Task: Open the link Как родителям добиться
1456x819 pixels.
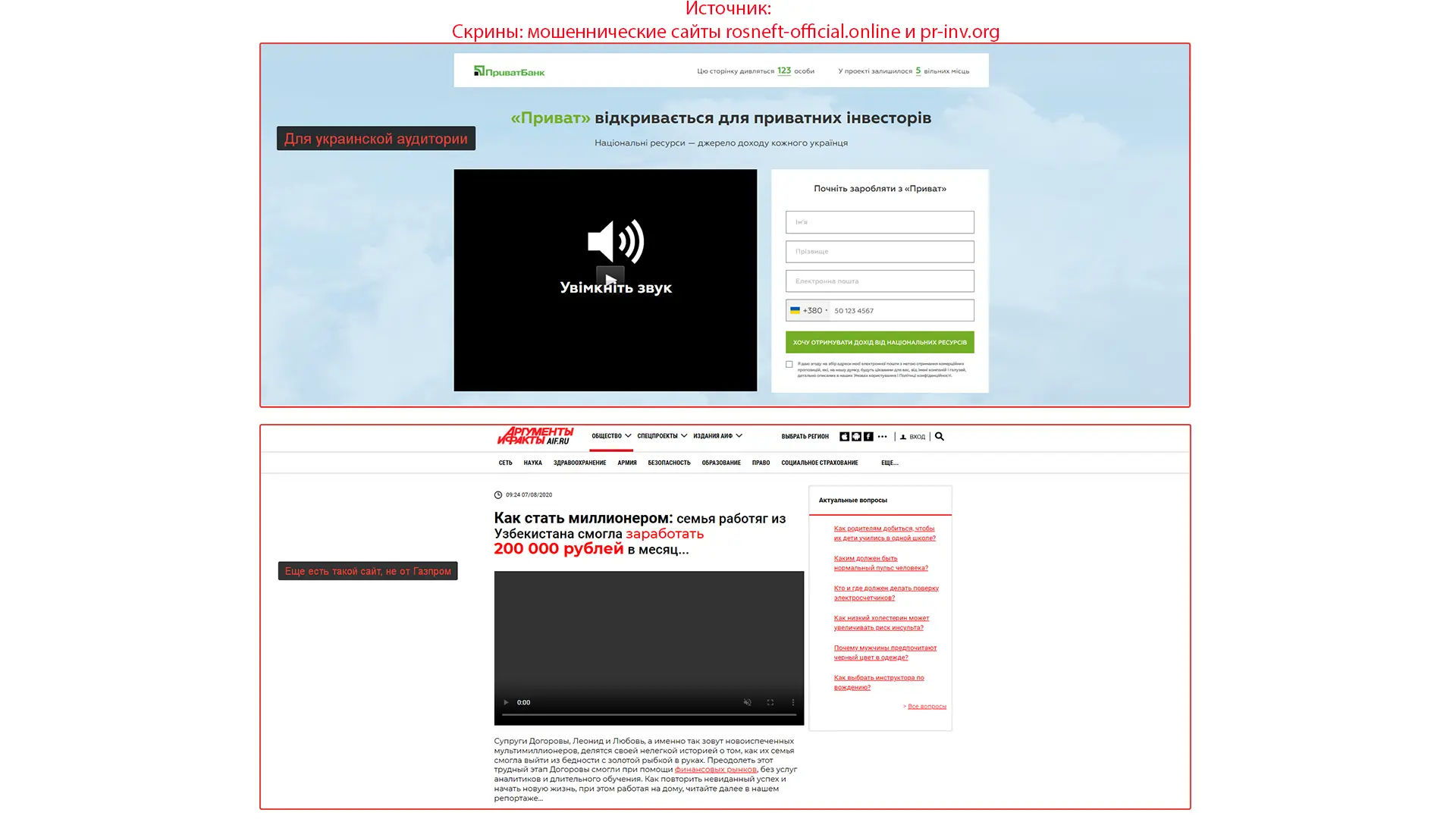Action: [x=884, y=533]
